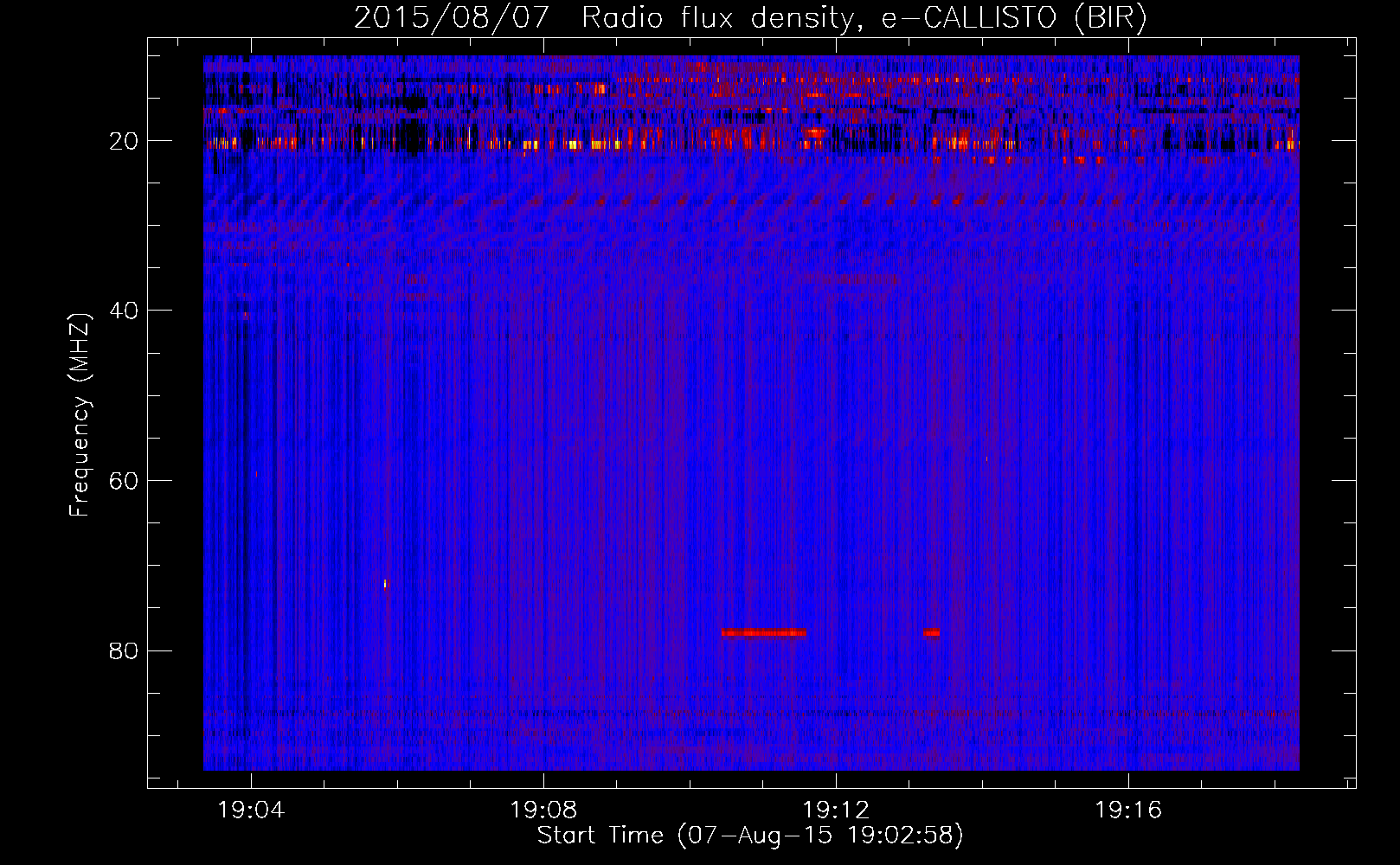Click the "19:16" time tick label
Viewport: 1400px width, 865px height.
pyautogui.click(x=1129, y=811)
